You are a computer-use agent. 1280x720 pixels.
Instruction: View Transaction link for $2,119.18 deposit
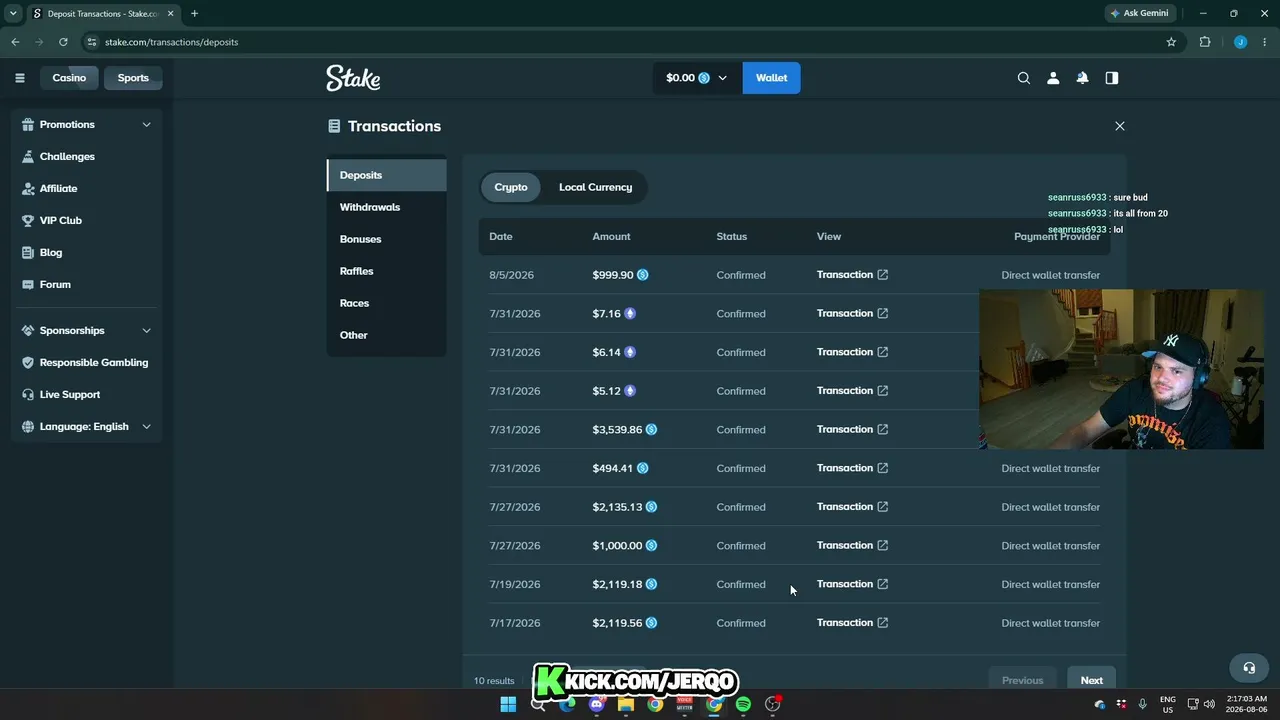tap(852, 584)
